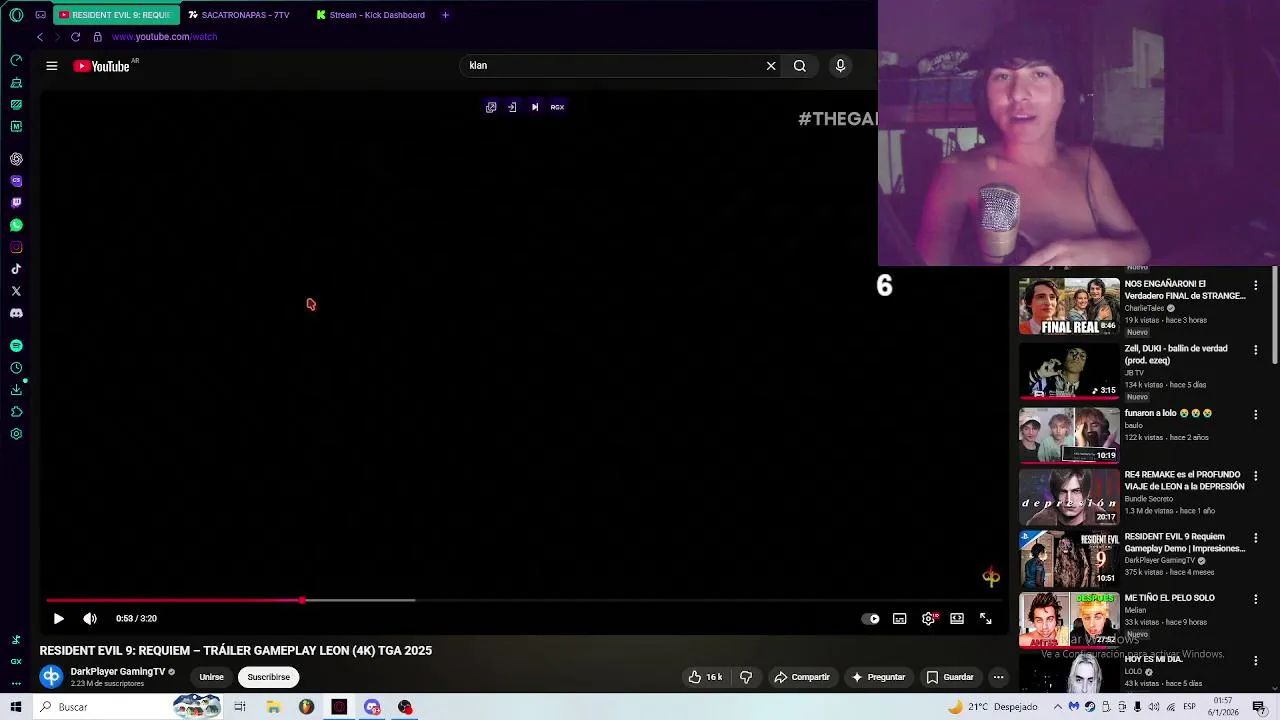
Task: Open ChatGPT in the sidebar
Action: [16, 159]
